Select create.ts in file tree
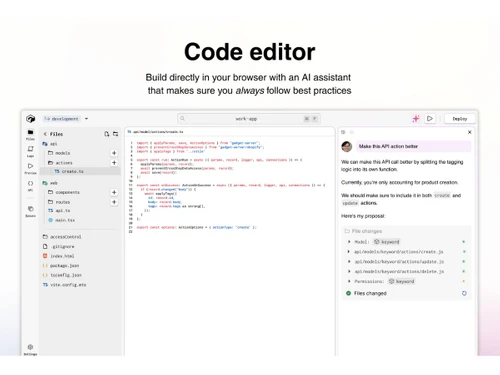 point(80,171)
